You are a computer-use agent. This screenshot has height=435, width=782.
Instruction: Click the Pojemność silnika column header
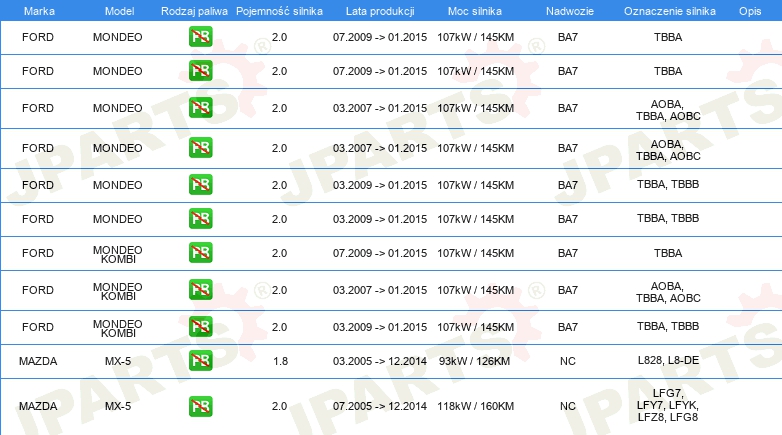pos(279,11)
